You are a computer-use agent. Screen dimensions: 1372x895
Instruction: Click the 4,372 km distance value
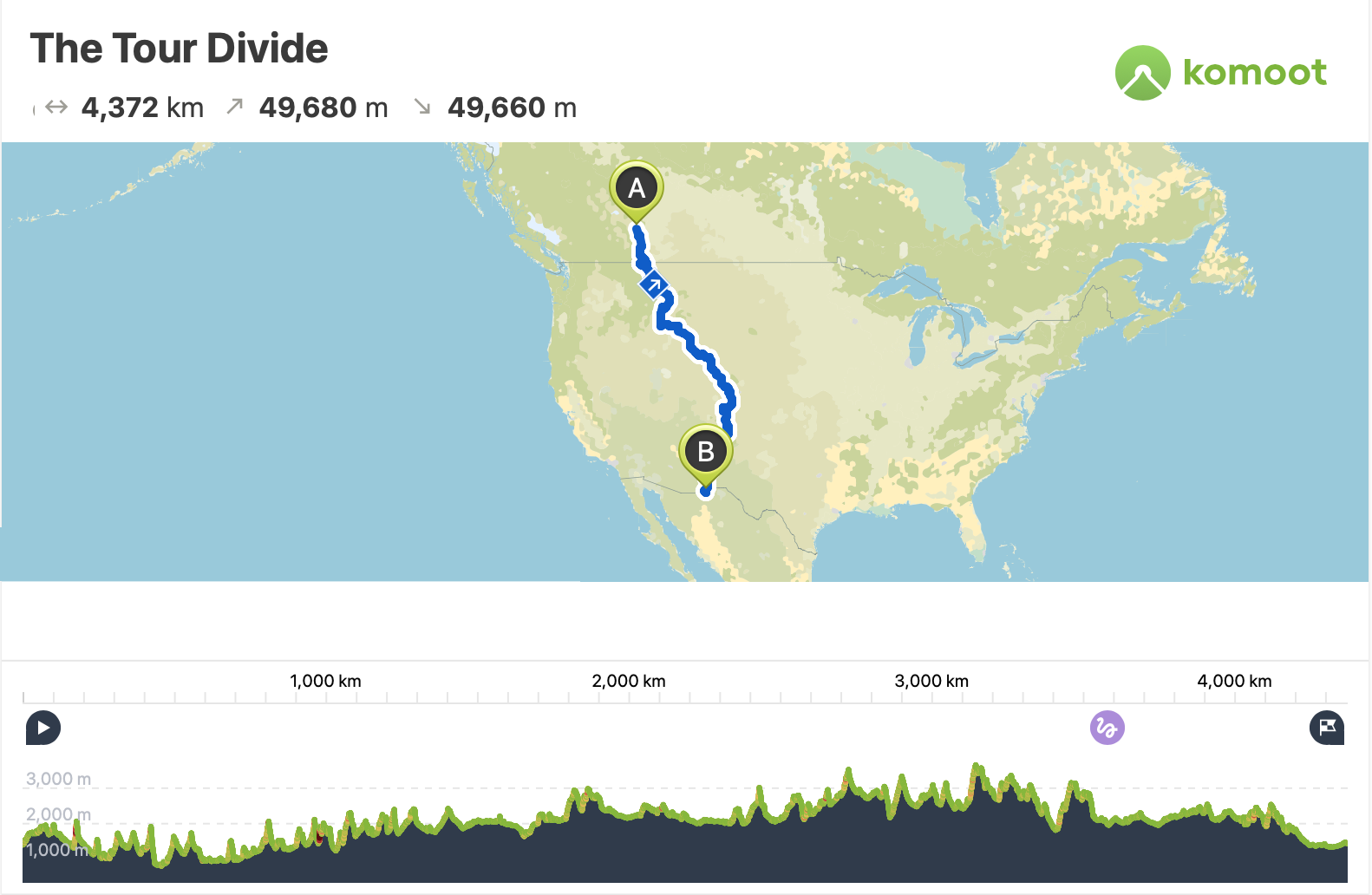142,108
